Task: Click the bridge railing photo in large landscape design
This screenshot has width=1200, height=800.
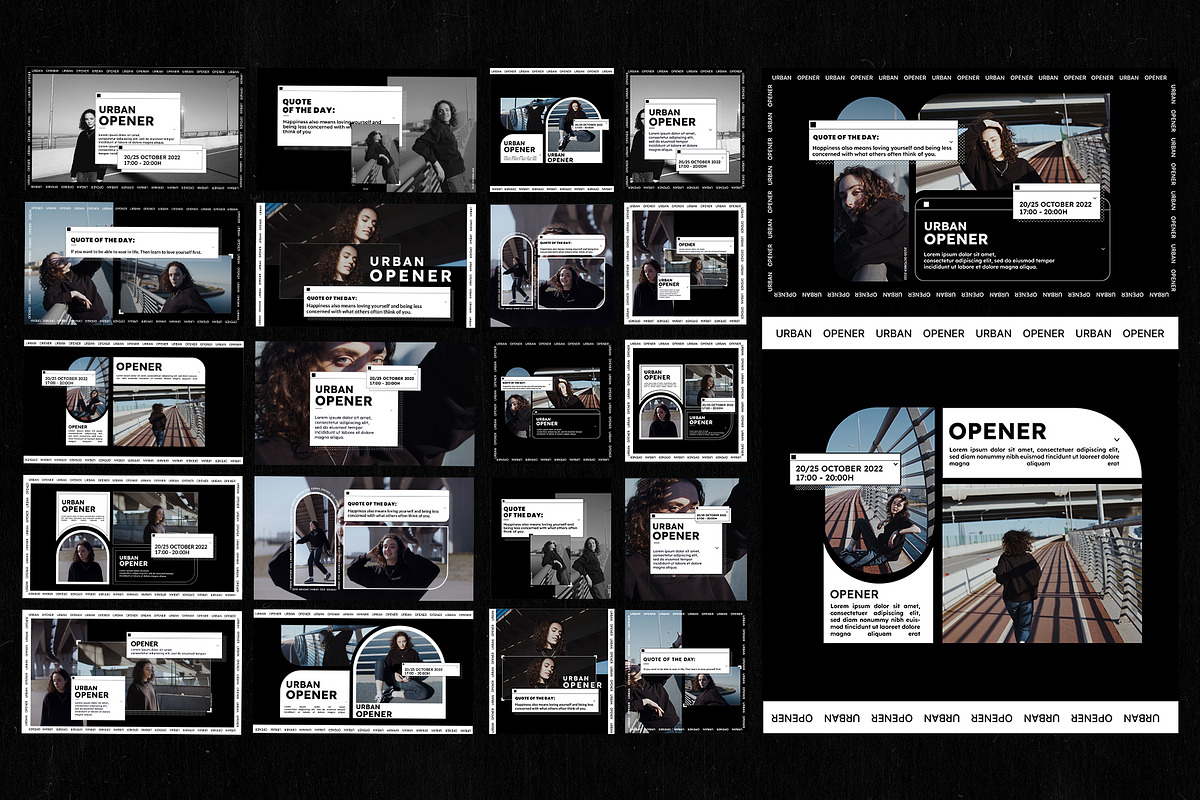Action: 1013,140
